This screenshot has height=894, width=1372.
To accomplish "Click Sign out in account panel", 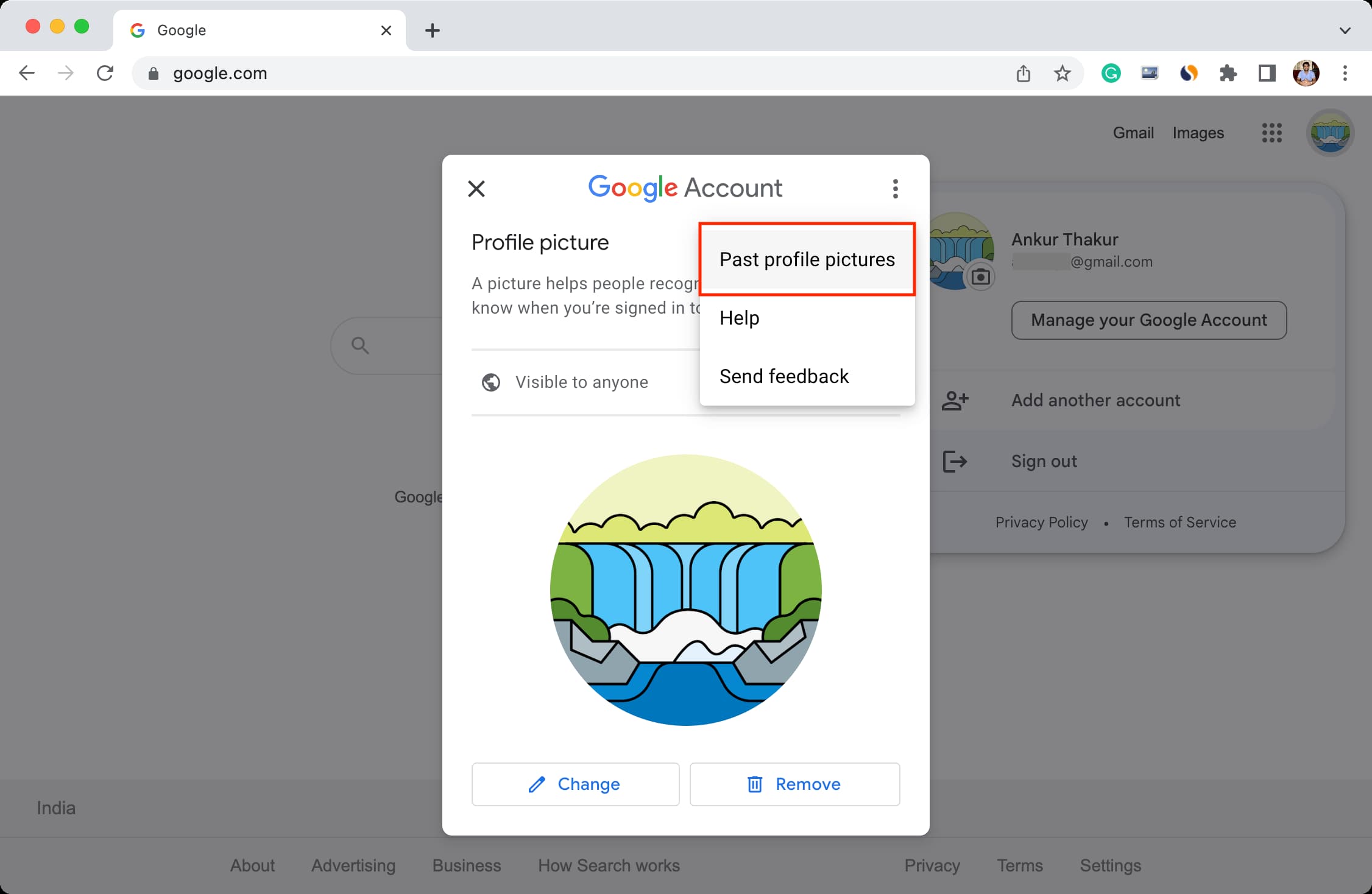I will (1044, 462).
